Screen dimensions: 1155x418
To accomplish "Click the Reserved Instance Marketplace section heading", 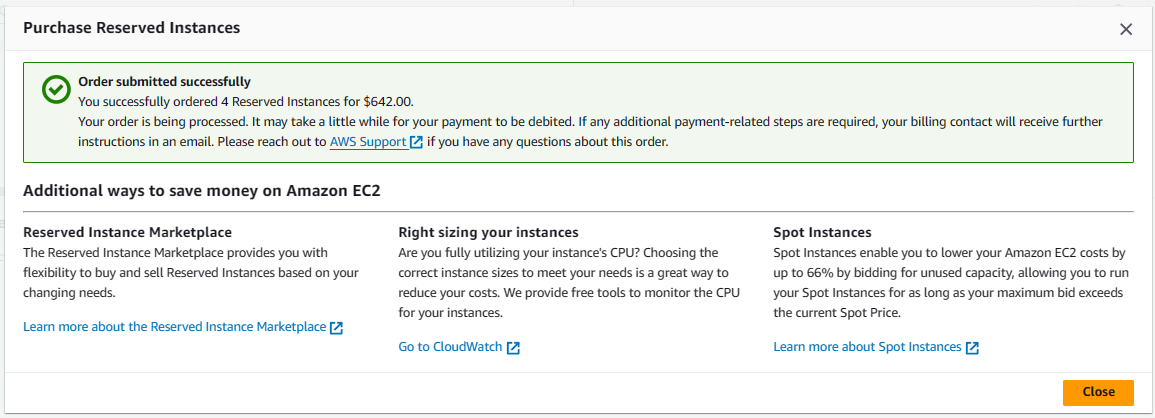I will 128,232.
